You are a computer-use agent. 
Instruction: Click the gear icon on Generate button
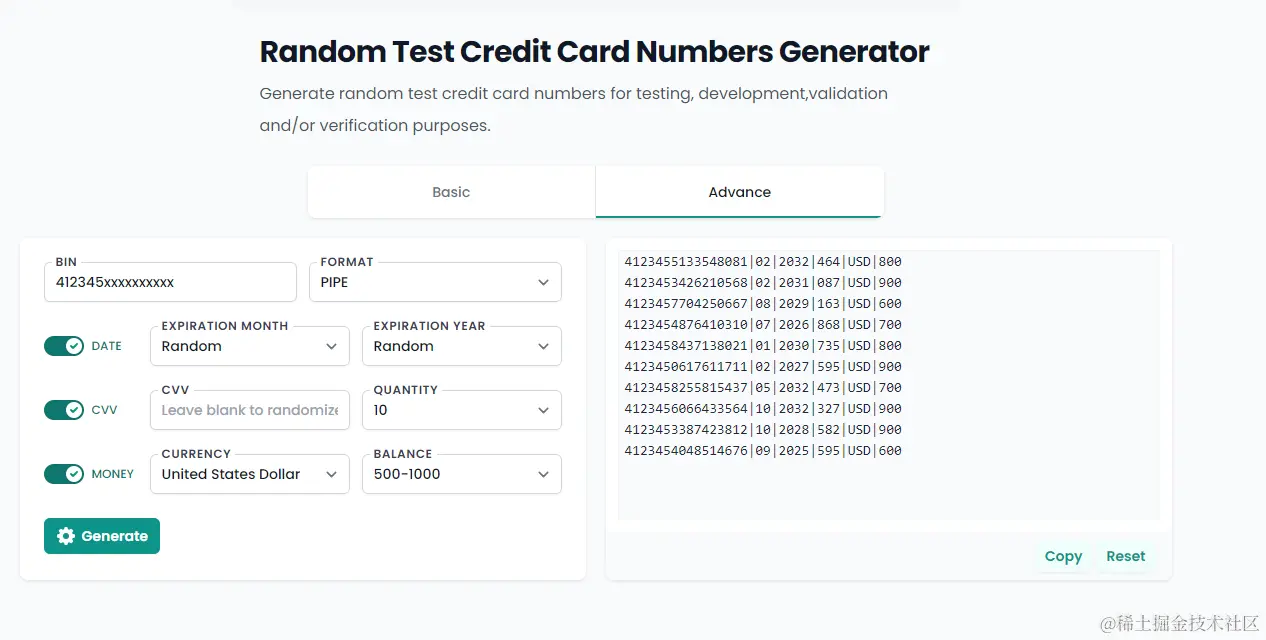(x=66, y=536)
